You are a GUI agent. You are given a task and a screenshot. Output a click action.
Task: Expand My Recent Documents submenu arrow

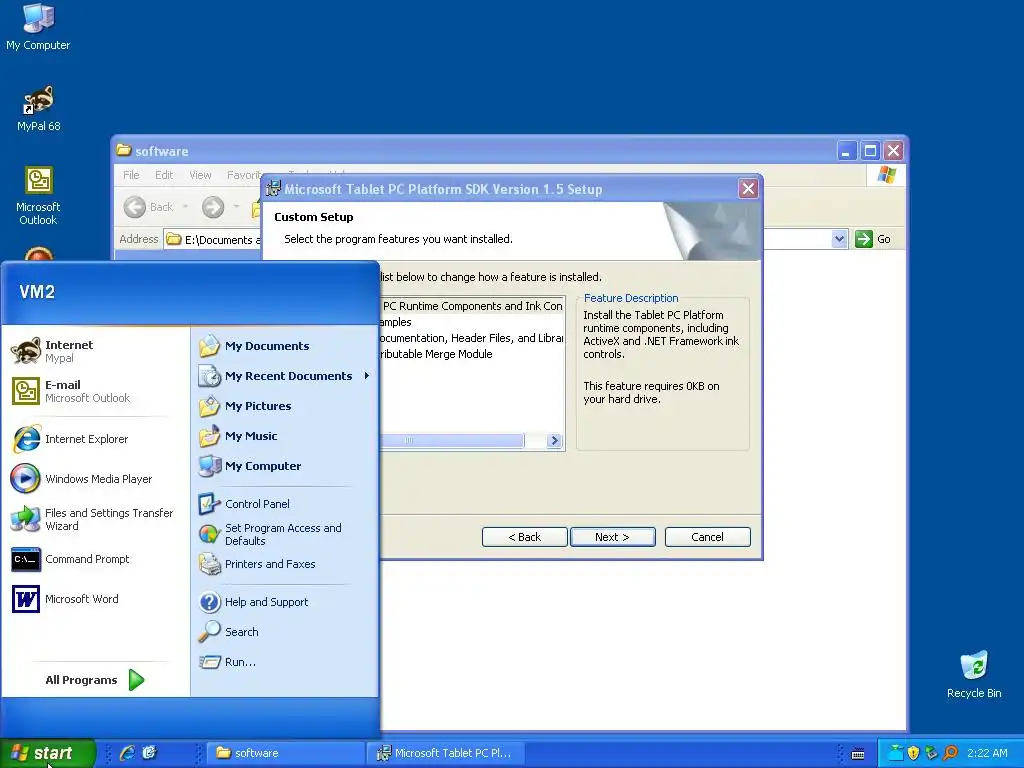(367, 376)
